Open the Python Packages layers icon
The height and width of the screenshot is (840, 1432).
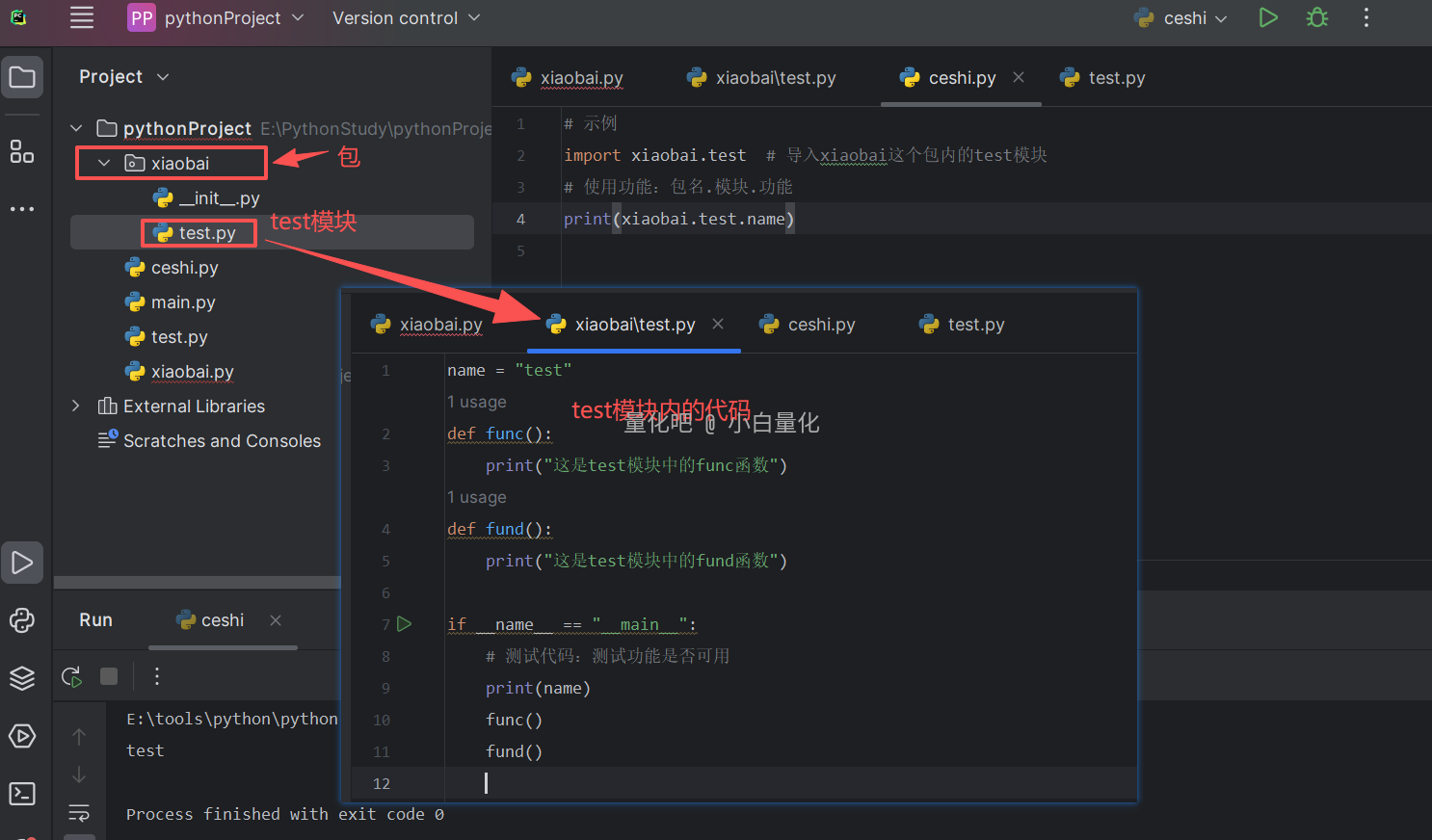(x=22, y=678)
